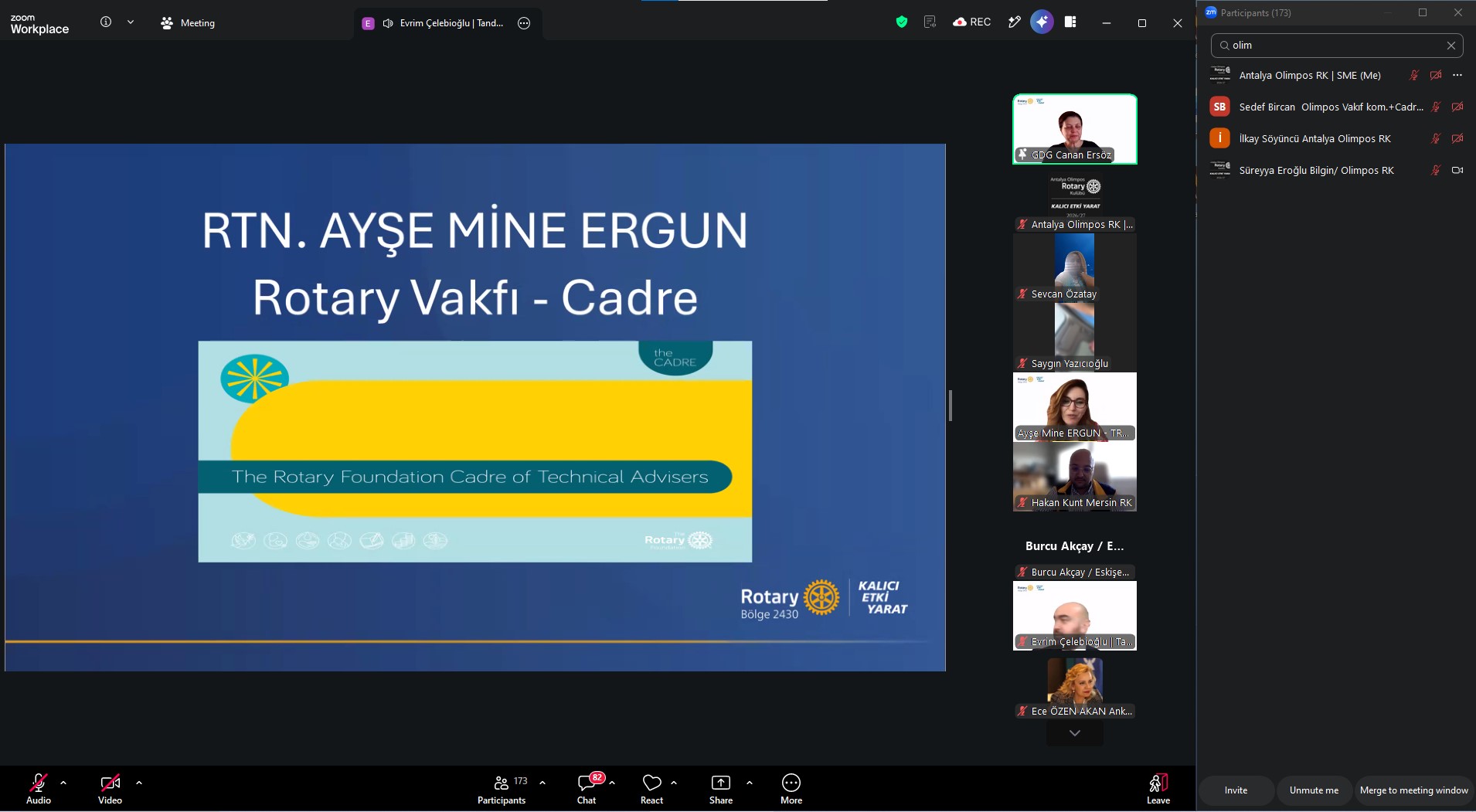Expand video settings caret
The height and width of the screenshot is (812, 1476).
[139, 783]
